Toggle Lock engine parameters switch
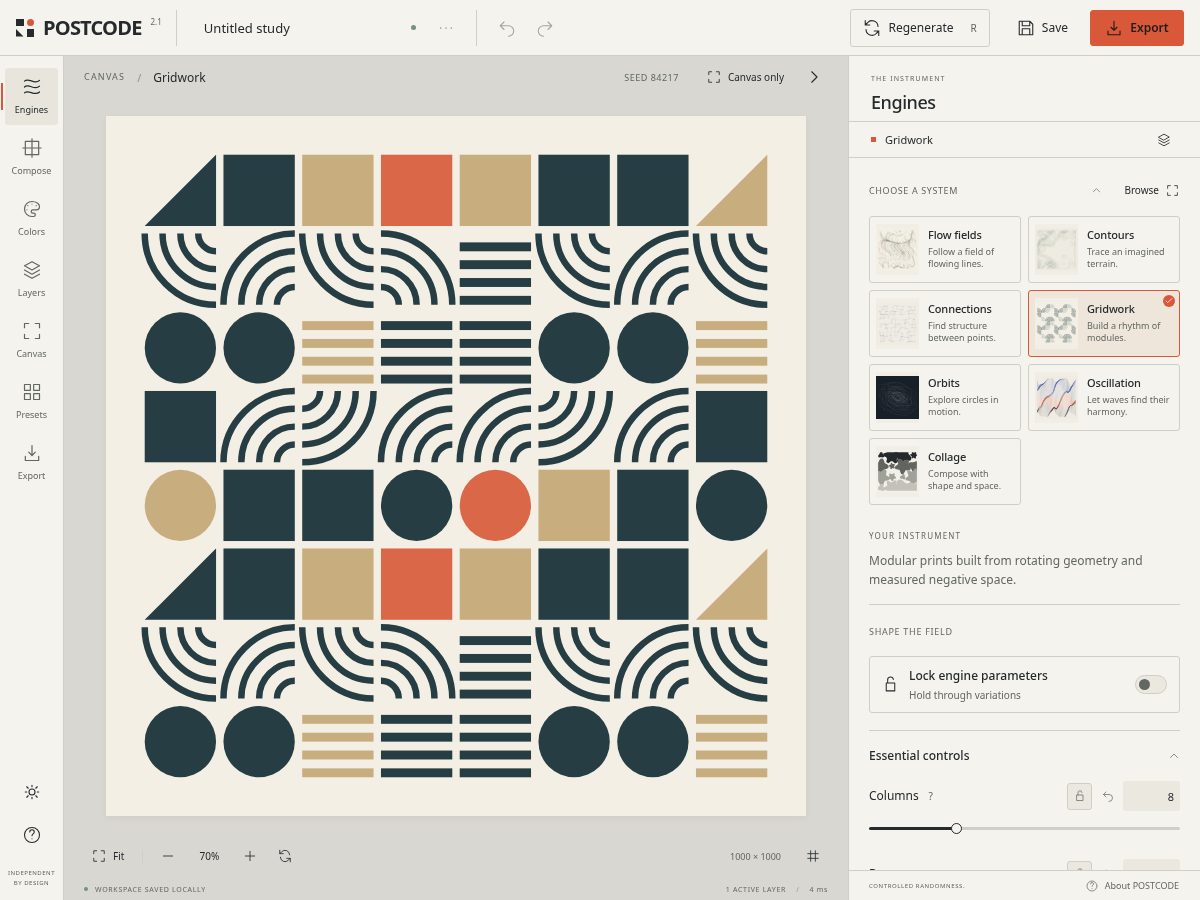This screenshot has height=900, width=1200. [x=1151, y=685]
